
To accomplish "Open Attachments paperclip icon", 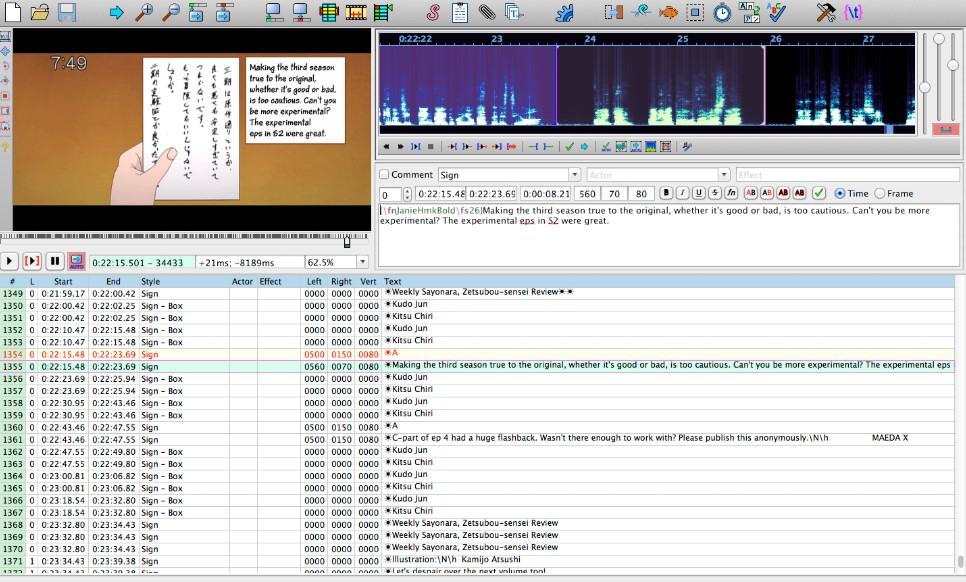I will point(487,13).
